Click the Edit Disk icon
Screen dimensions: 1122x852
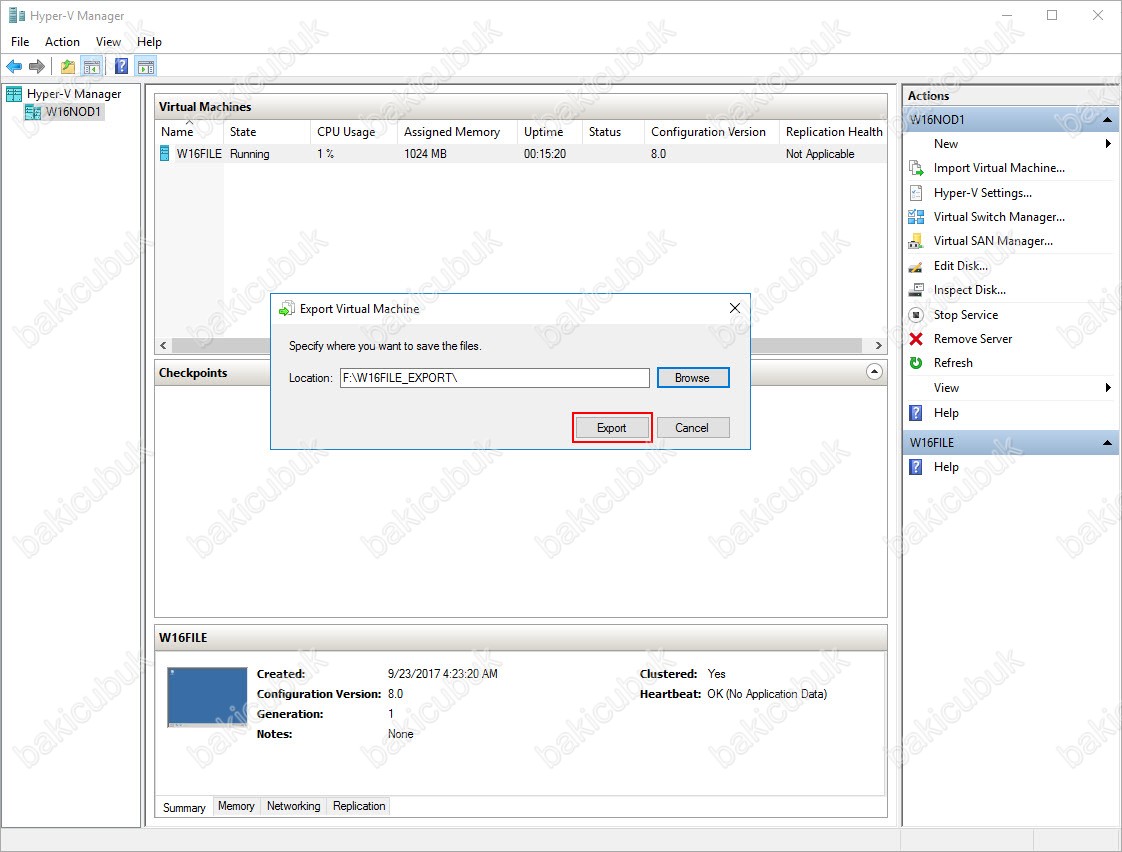(x=916, y=266)
